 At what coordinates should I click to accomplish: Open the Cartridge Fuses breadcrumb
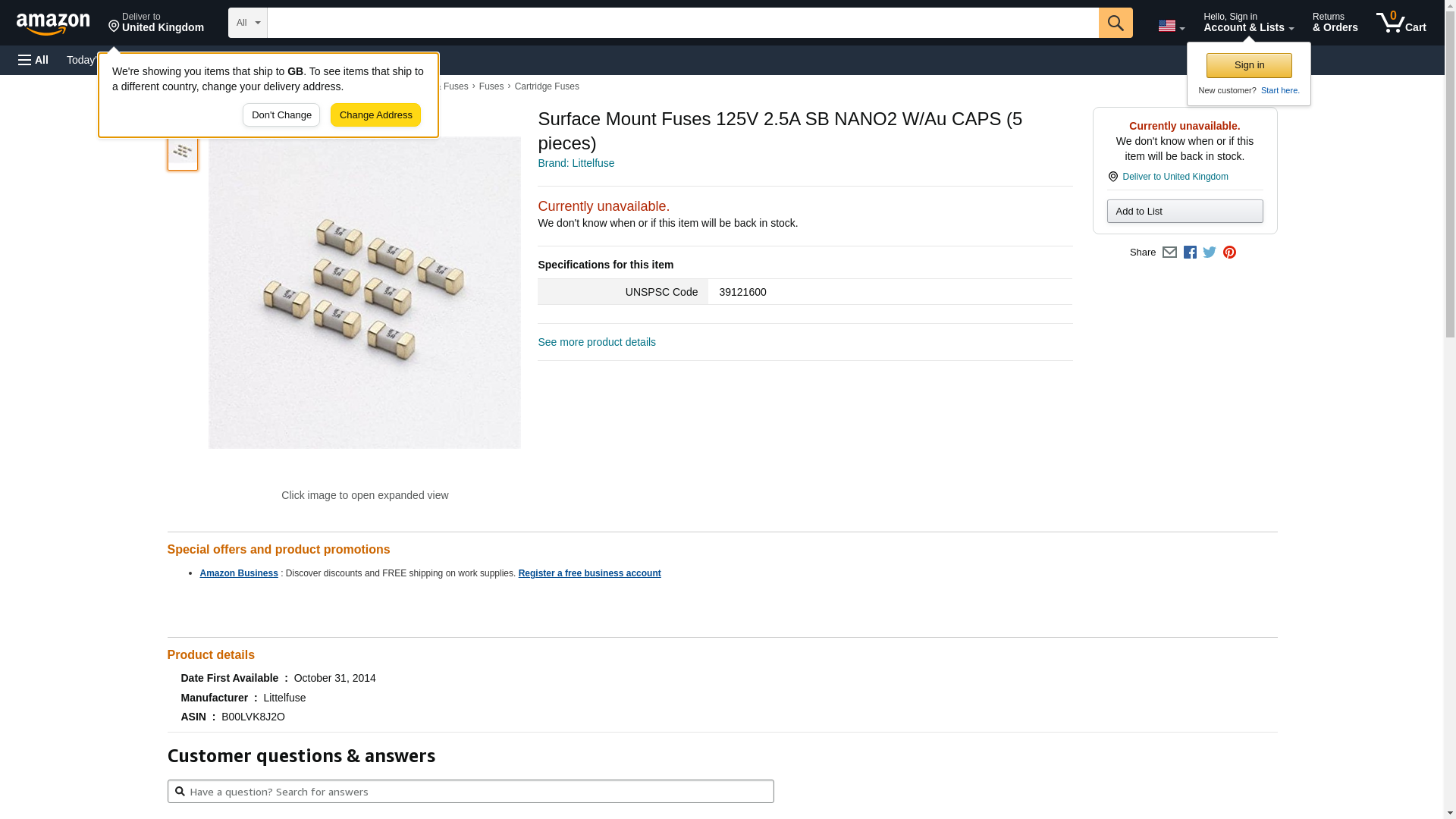(546, 86)
